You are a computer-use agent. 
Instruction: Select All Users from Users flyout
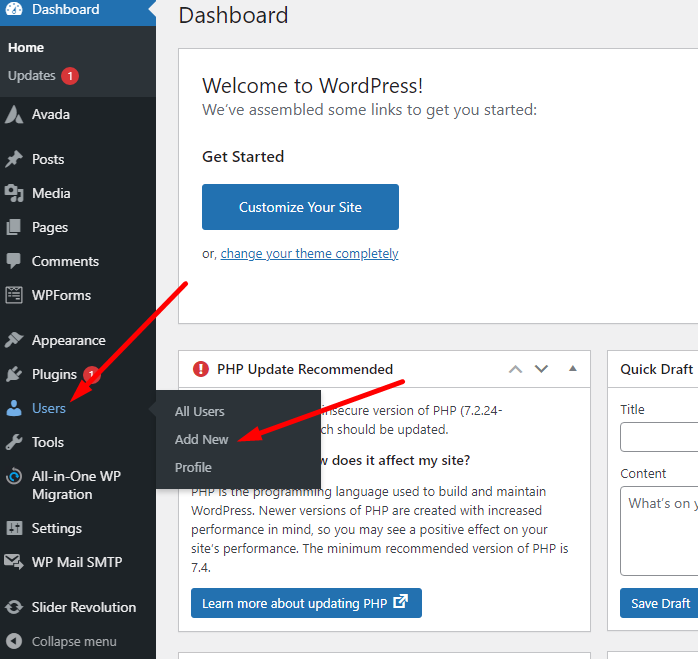(199, 411)
